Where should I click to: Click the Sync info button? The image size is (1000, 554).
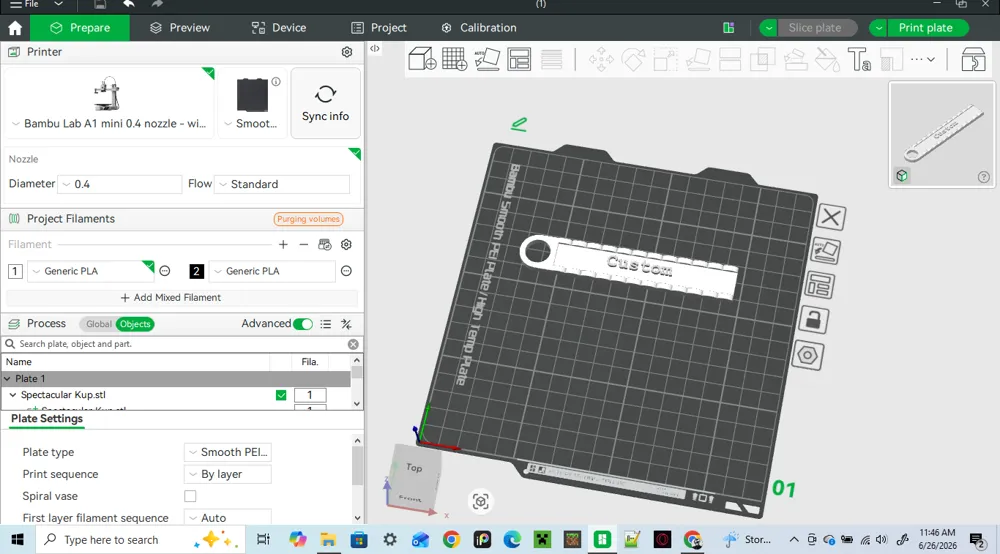tap(325, 103)
